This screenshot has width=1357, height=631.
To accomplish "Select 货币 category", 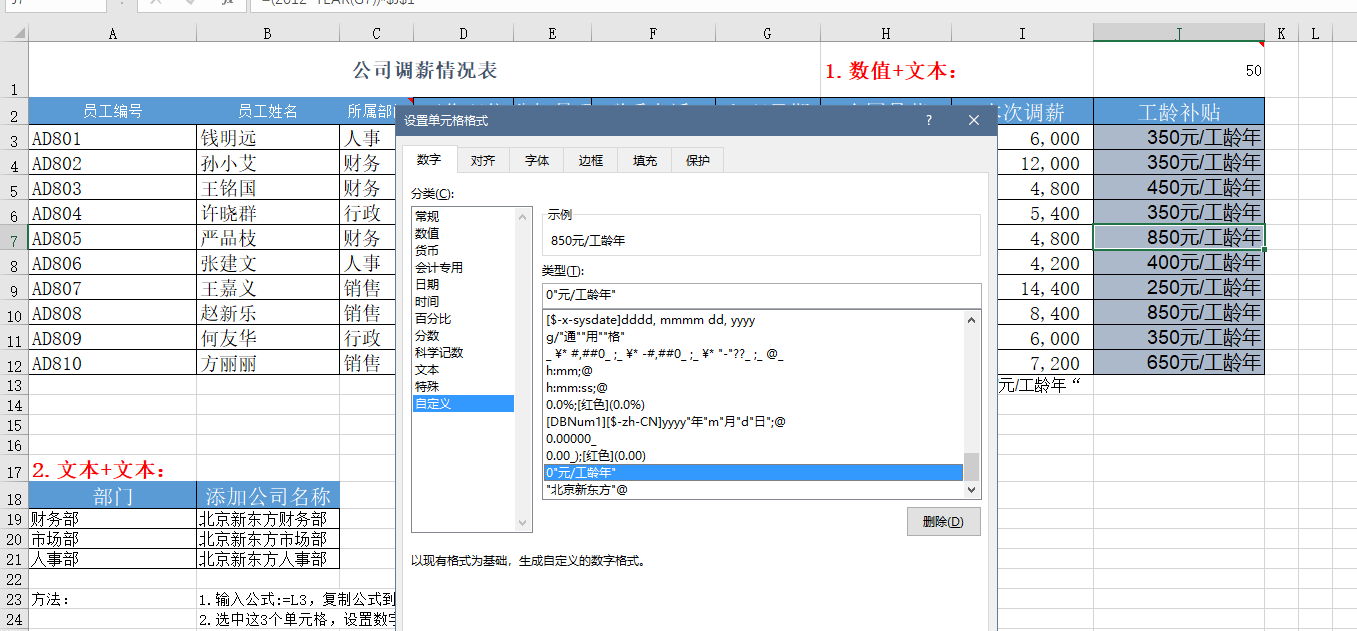I will (x=463, y=250).
